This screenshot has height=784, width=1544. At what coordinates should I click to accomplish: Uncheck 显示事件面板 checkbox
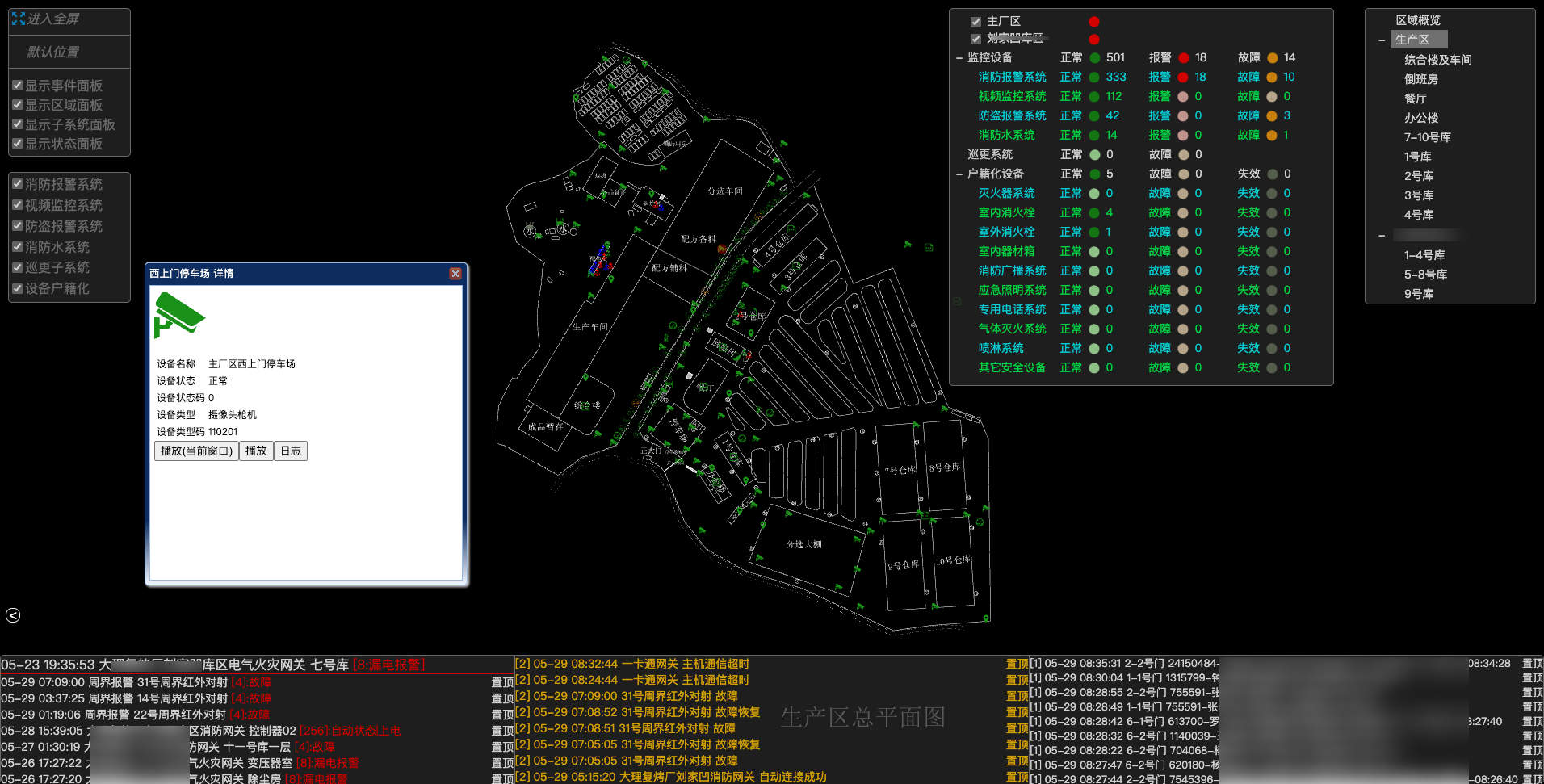point(17,85)
